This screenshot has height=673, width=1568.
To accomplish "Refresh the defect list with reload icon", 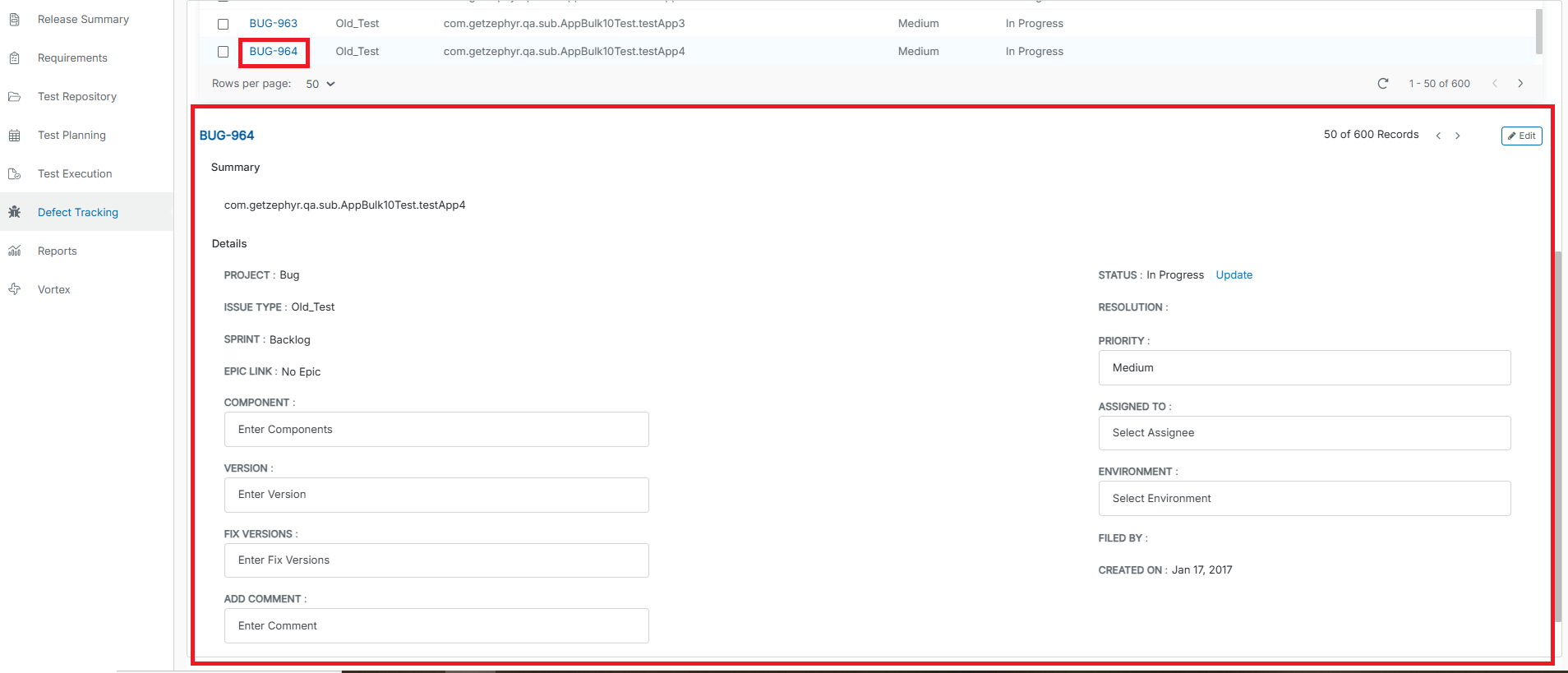I will point(1382,84).
